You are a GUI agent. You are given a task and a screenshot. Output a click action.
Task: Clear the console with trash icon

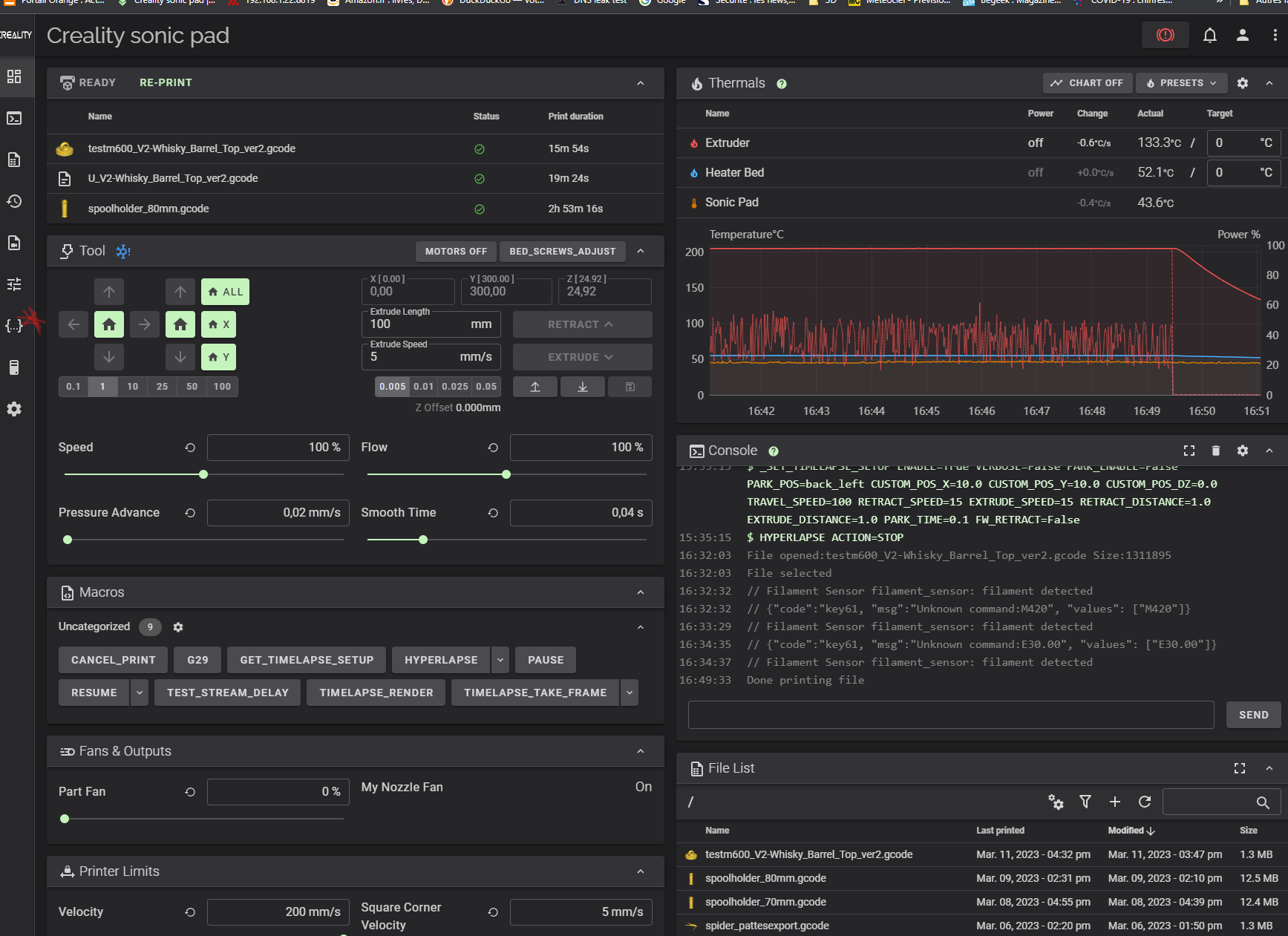point(1215,451)
